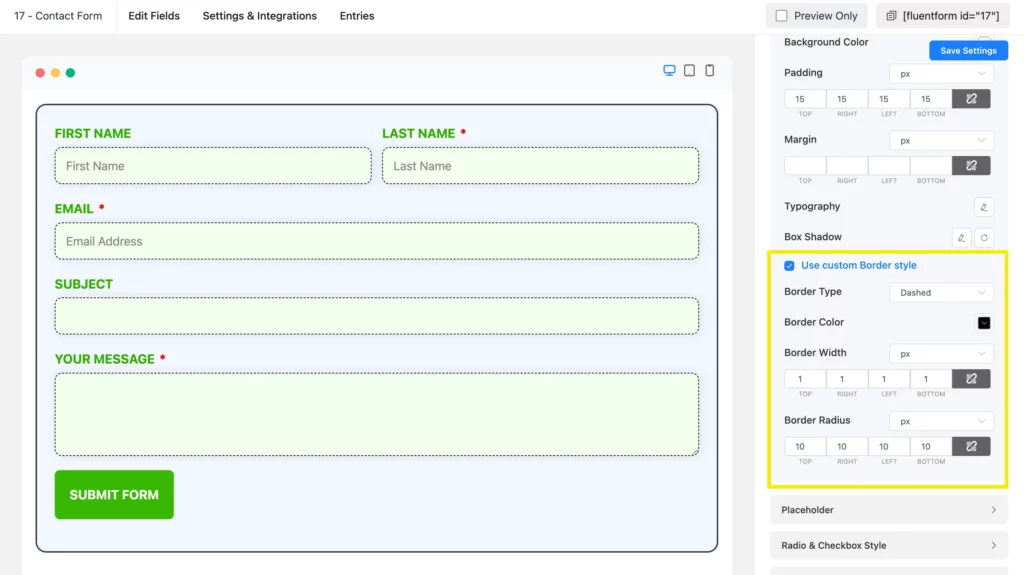
Task: Click Margin left value field
Action: pos(889,165)
